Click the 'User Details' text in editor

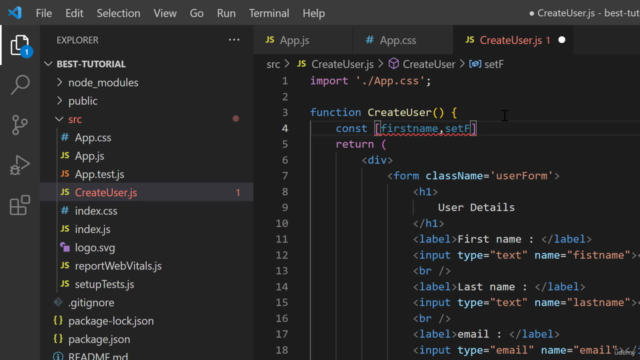(x=476, y=207)
